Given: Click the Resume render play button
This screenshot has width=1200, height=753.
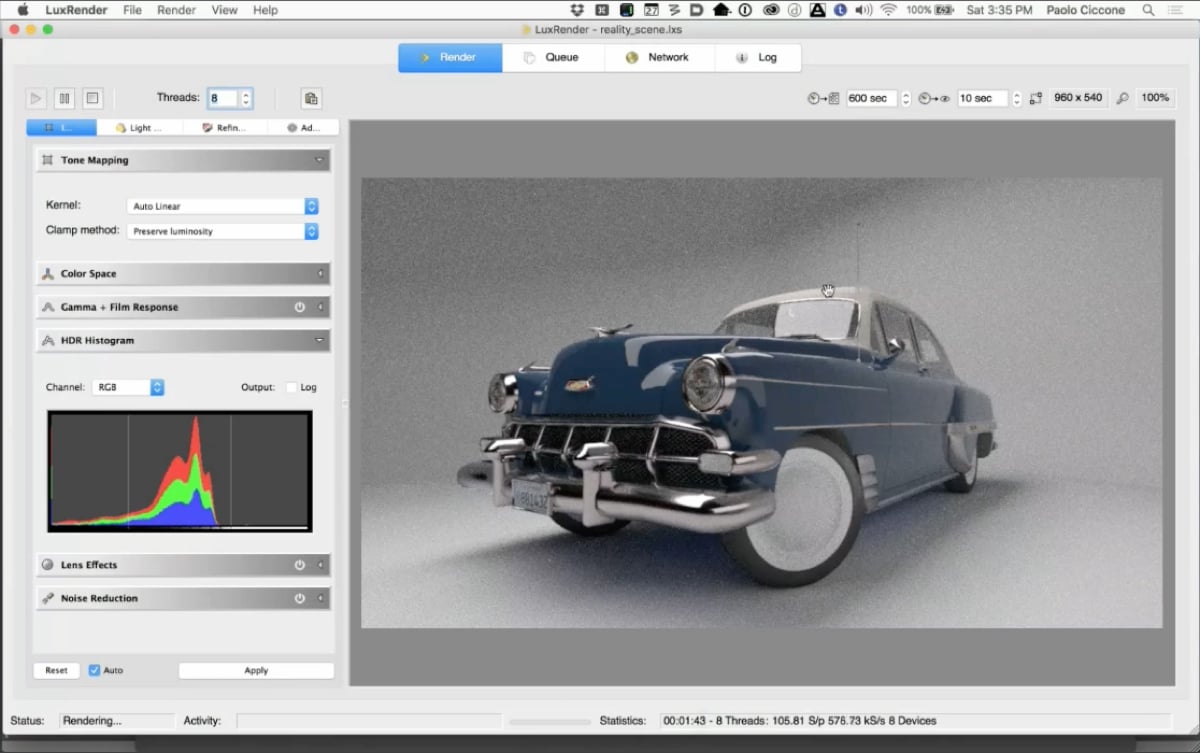Looking at the screenshot, I should click(x=36, y=98).
